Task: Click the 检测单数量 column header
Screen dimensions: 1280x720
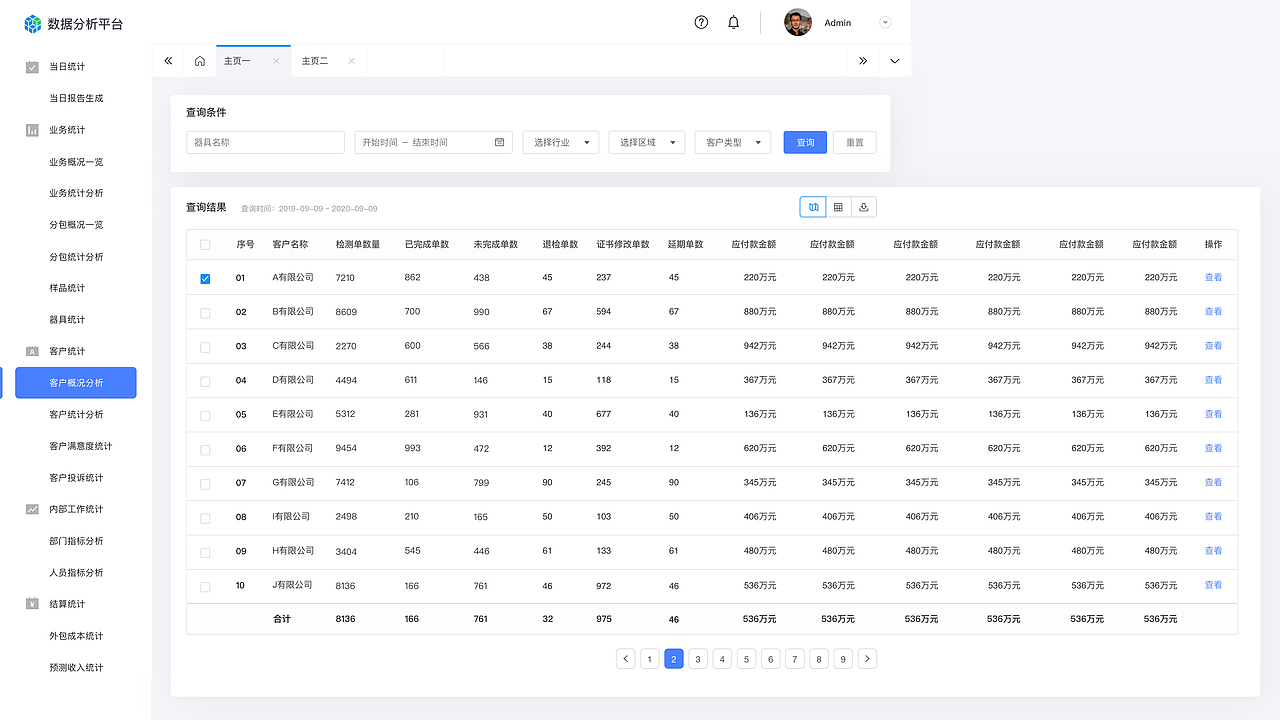Action: [x=358, y=244]
